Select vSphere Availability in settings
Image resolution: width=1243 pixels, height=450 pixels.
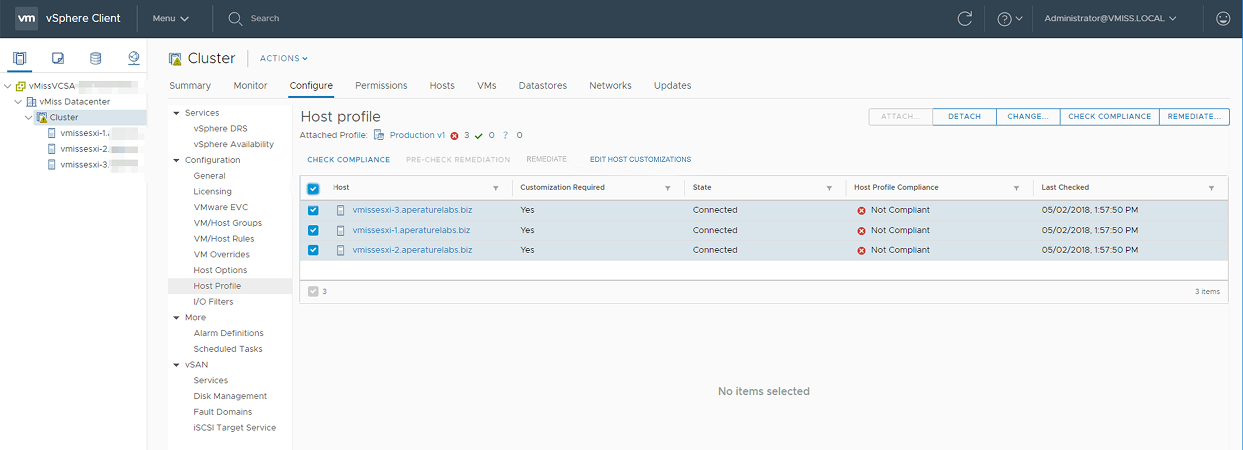(234, 144)
